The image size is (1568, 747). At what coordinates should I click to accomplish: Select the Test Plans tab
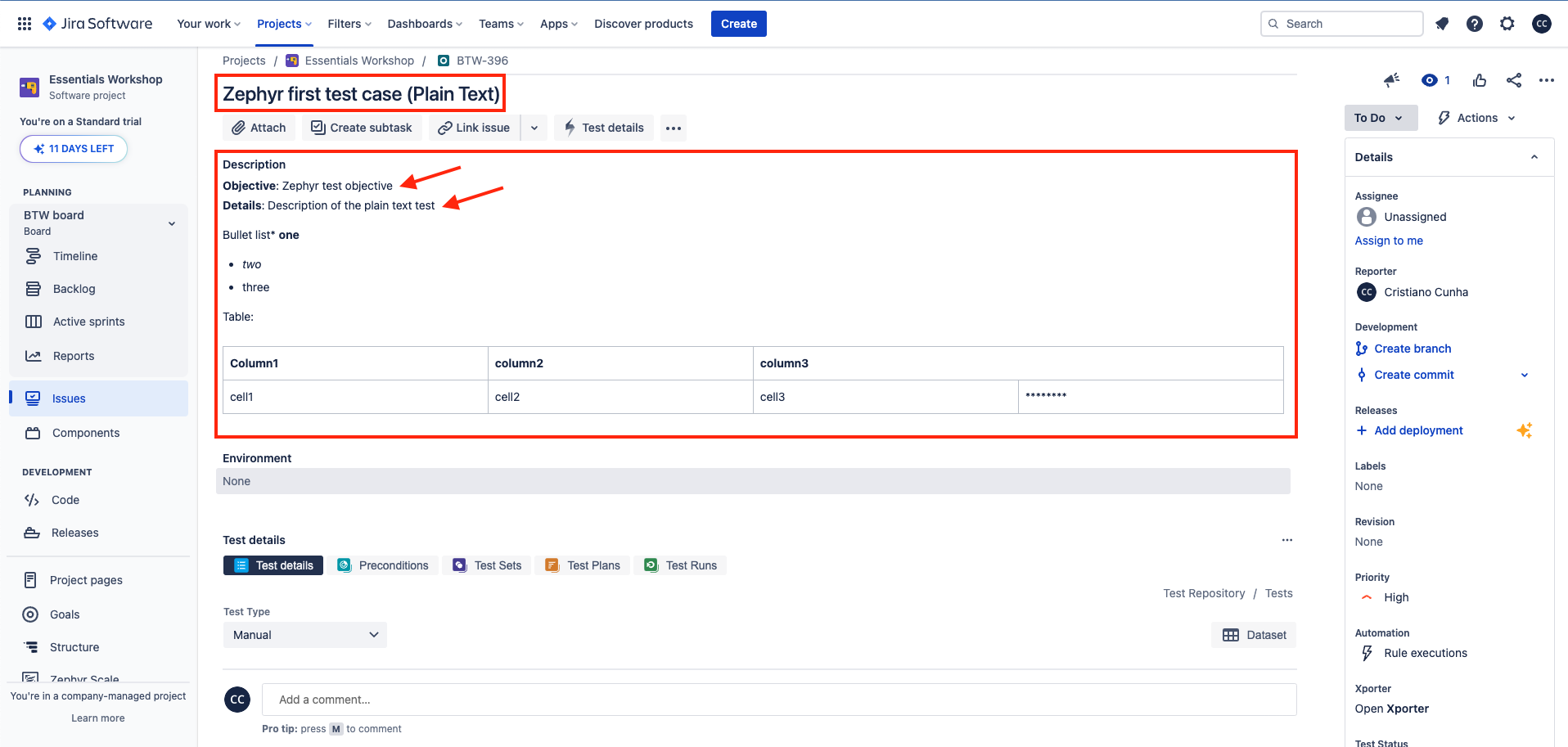pos(583,565)
